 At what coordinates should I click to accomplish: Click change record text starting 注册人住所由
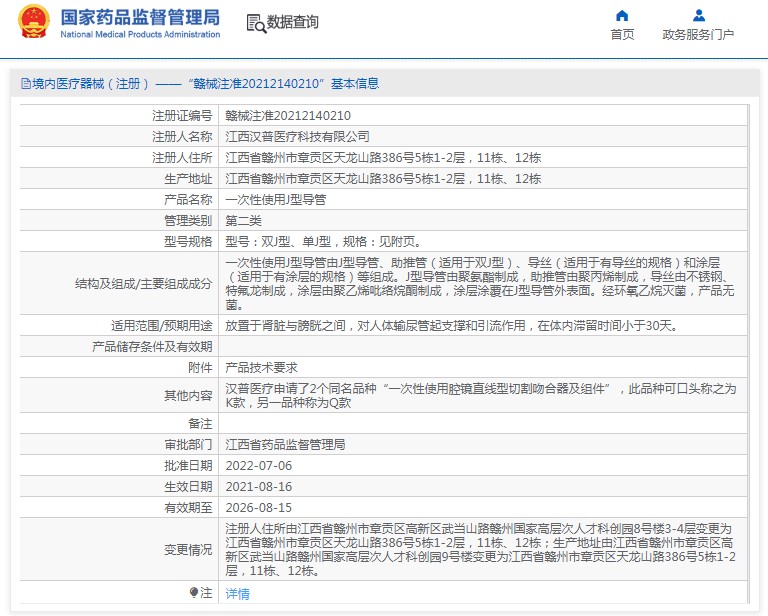pyautogui.click(x=481, y=550)
